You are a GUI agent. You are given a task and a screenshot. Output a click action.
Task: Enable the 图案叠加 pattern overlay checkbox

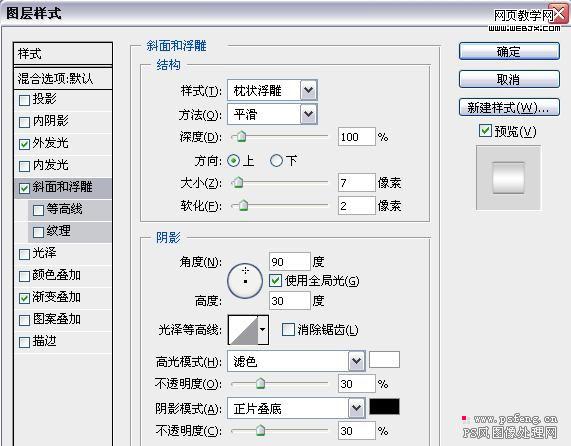point(24,320)
